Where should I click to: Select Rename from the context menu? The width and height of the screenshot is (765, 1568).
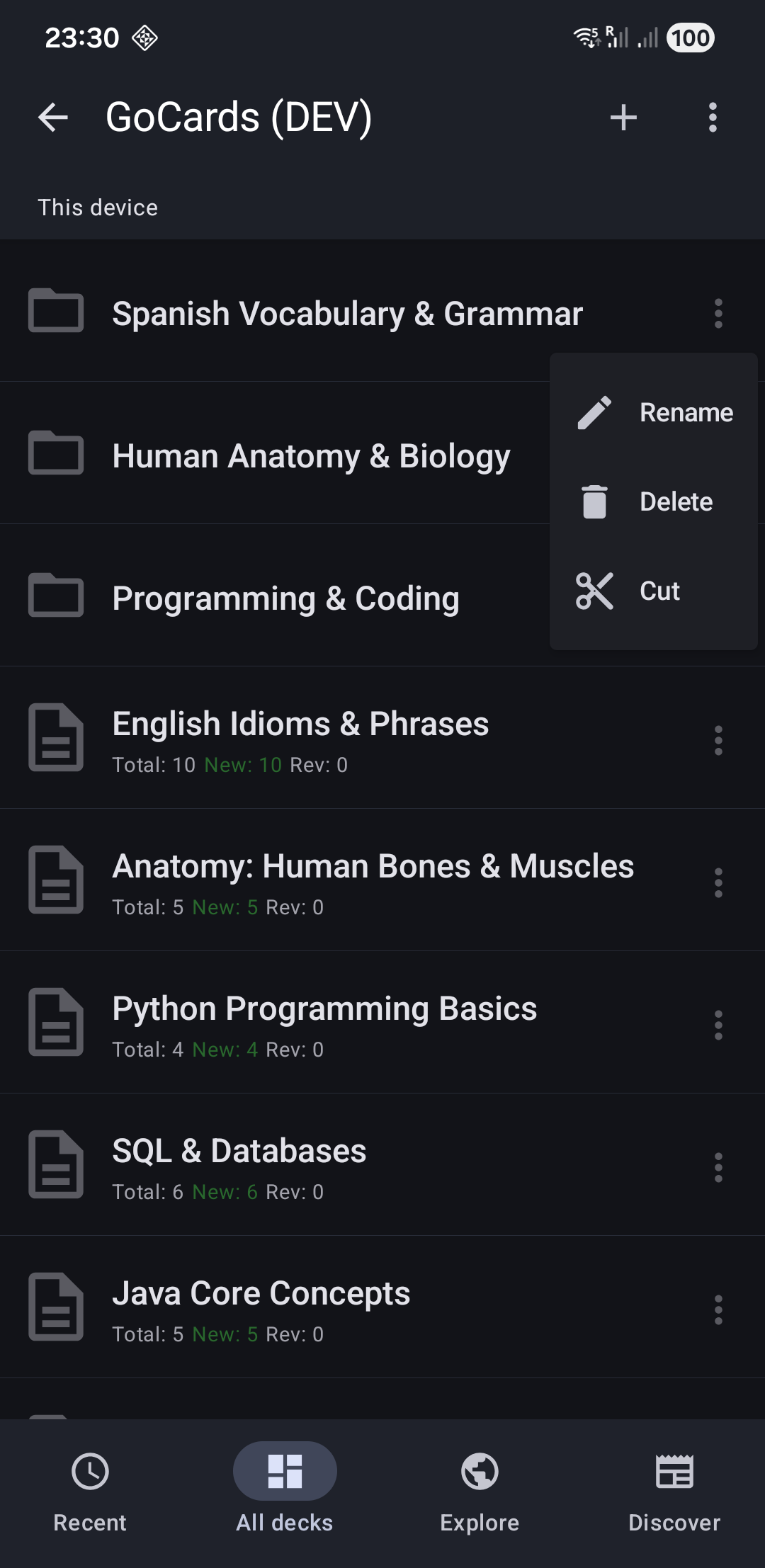[654, 412]
